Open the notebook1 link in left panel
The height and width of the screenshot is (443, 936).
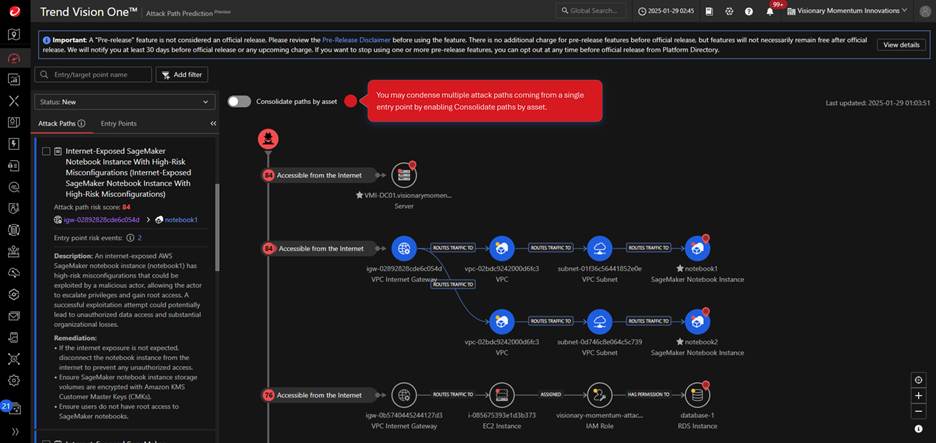[x=181, y=220]
